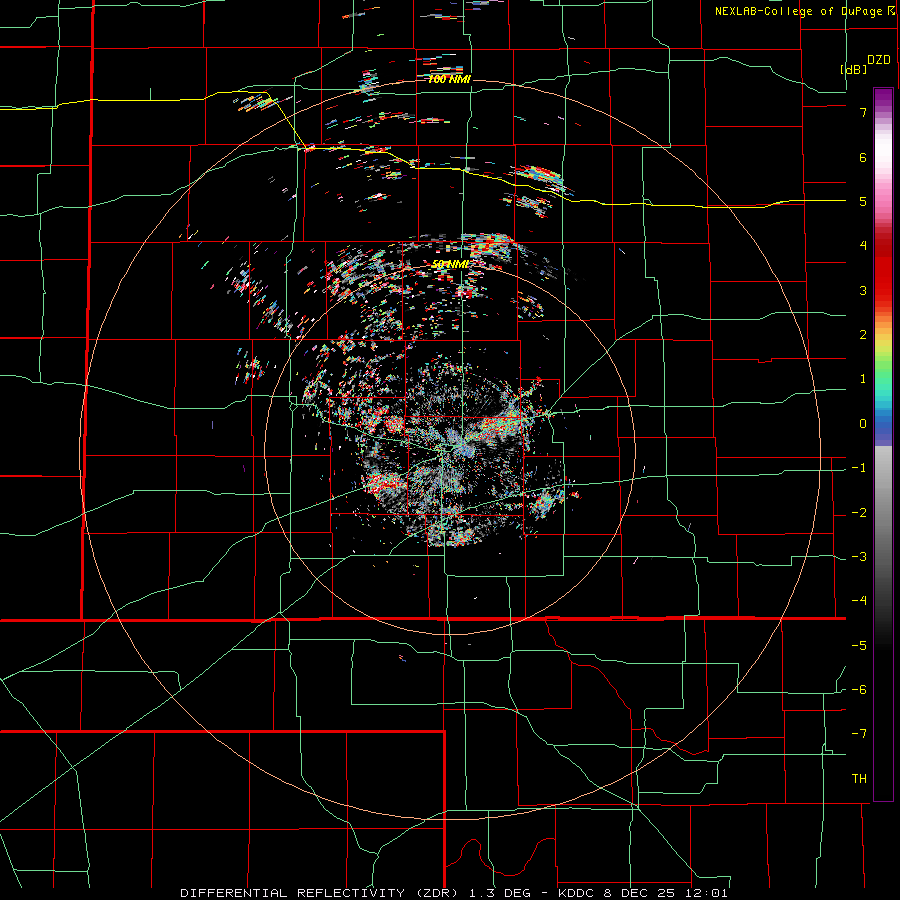Click the -2 value on the scale
Viewport: 900px width, 900px height.
(859, 513)
